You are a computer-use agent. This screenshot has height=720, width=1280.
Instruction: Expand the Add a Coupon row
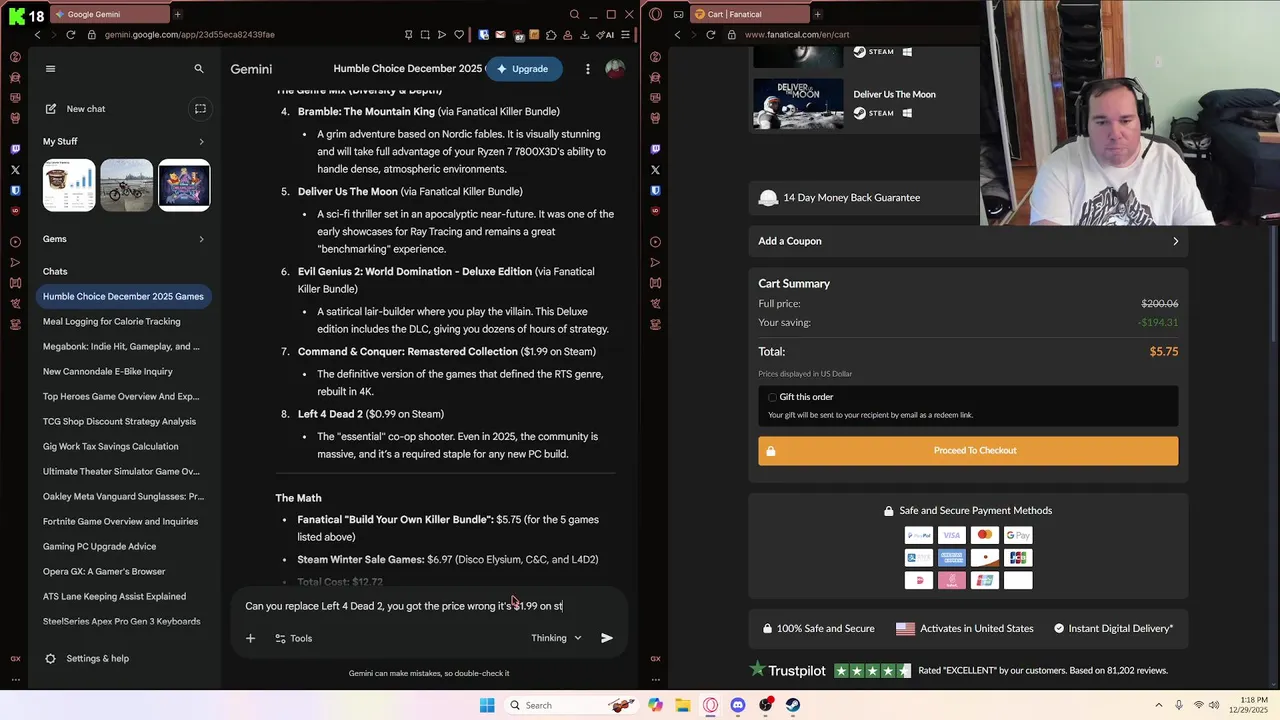tap(968, 241)
